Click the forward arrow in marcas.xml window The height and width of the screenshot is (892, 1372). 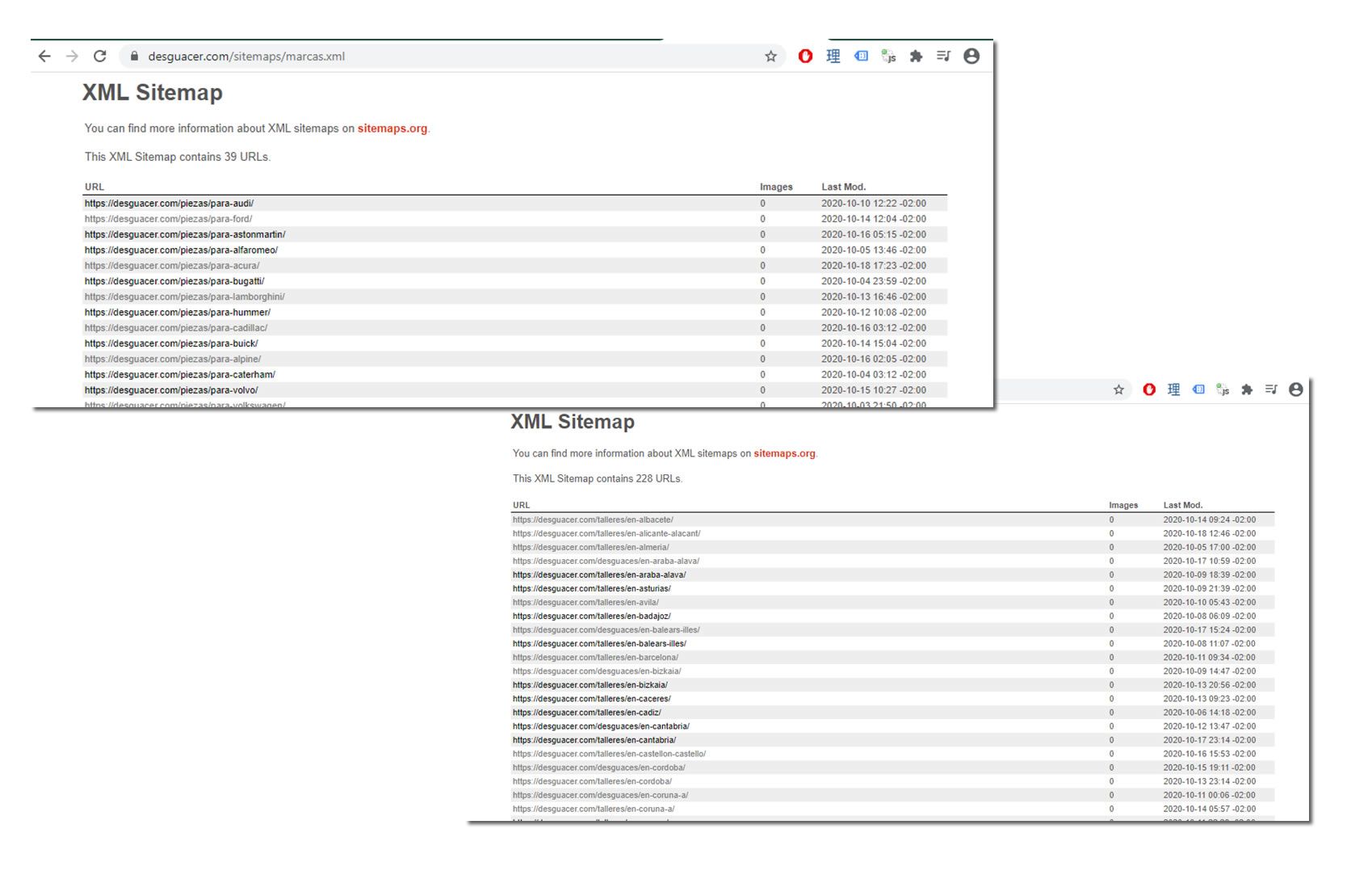pos(72,57)
